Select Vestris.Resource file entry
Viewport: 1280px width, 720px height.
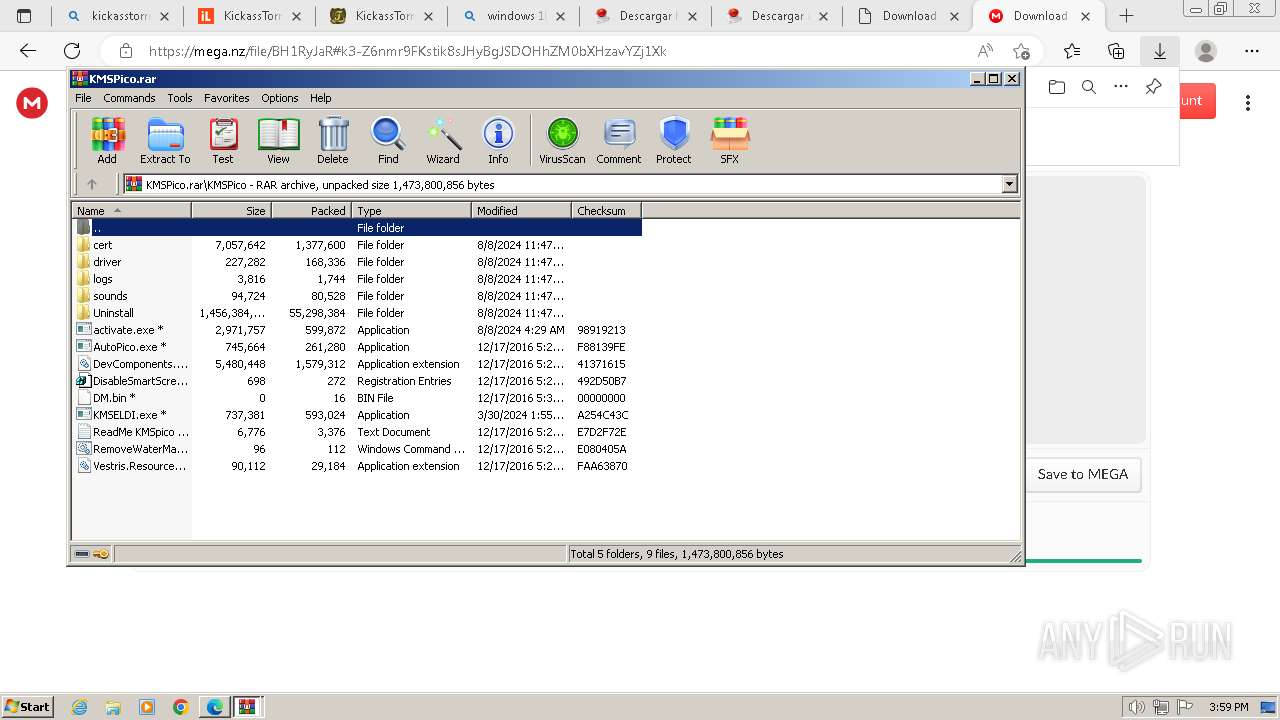click(x=357, y=466)
